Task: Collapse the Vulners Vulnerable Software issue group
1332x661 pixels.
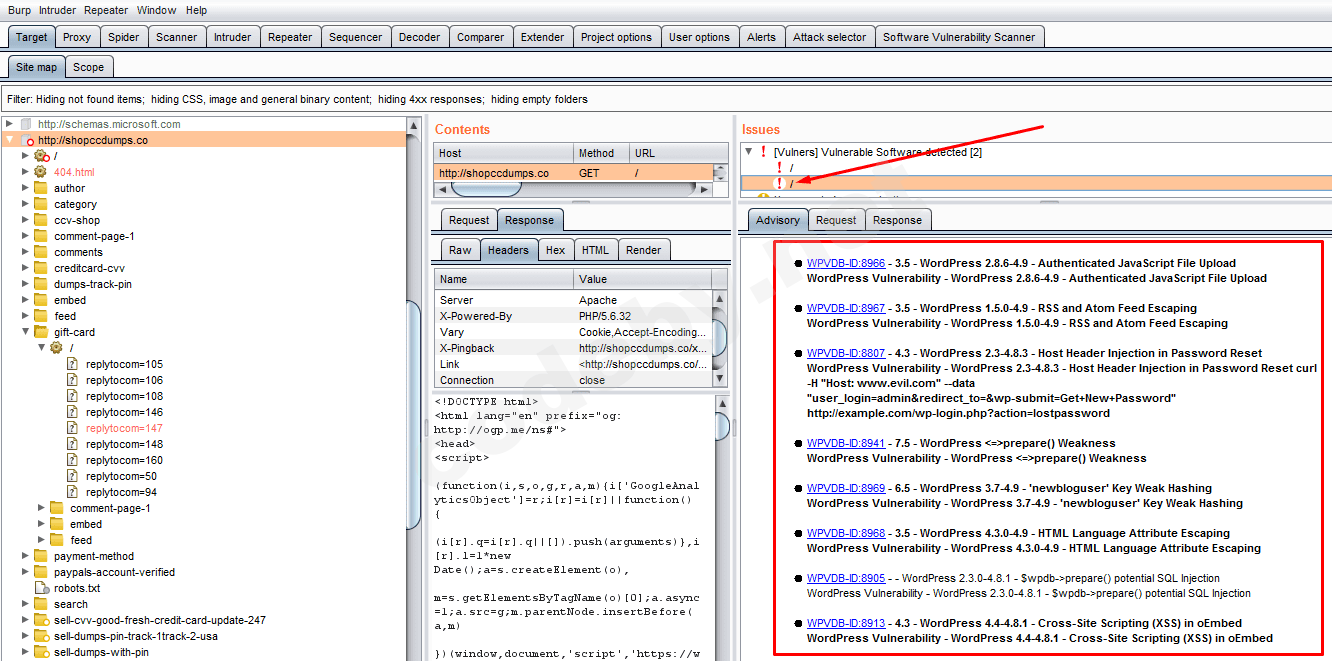Action: point(748,152)
